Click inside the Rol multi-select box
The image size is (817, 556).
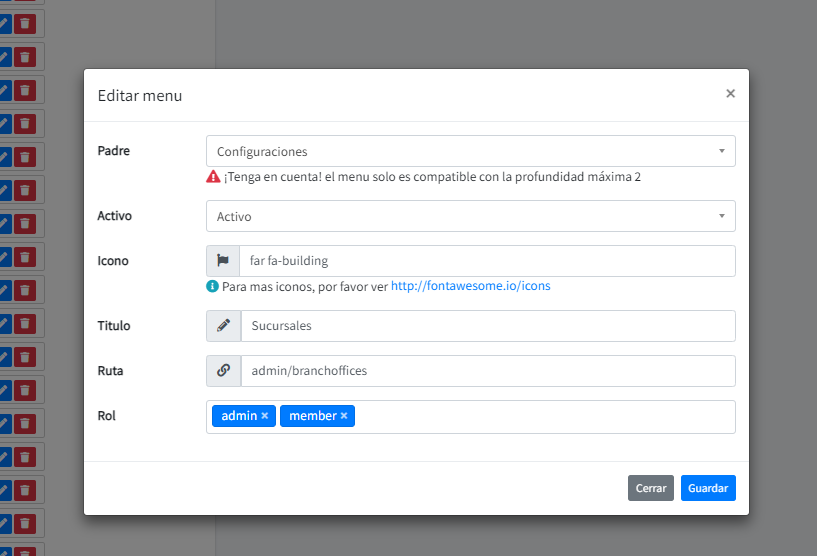pos(540,417)
